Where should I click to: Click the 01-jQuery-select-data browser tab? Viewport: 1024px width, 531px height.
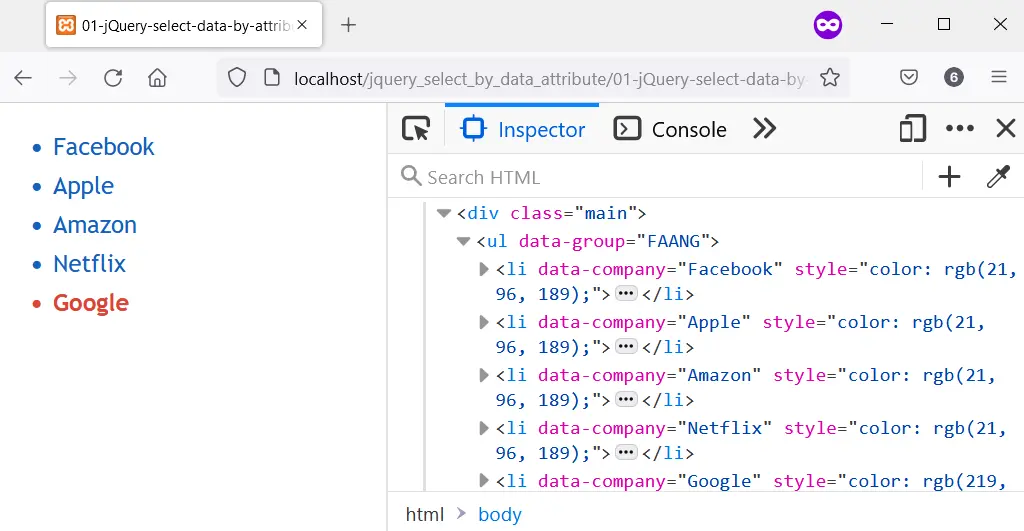click(x=184, y=25)
